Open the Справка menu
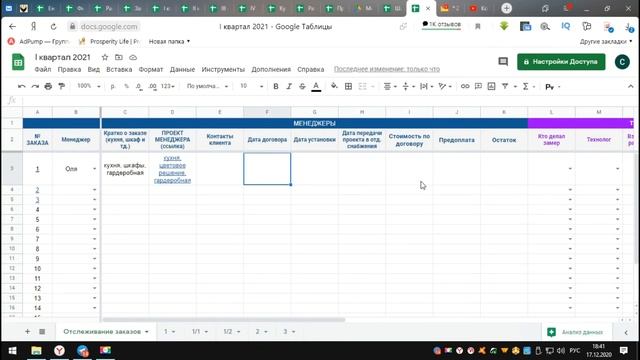640x360 pixels. (x=311, y=69)
